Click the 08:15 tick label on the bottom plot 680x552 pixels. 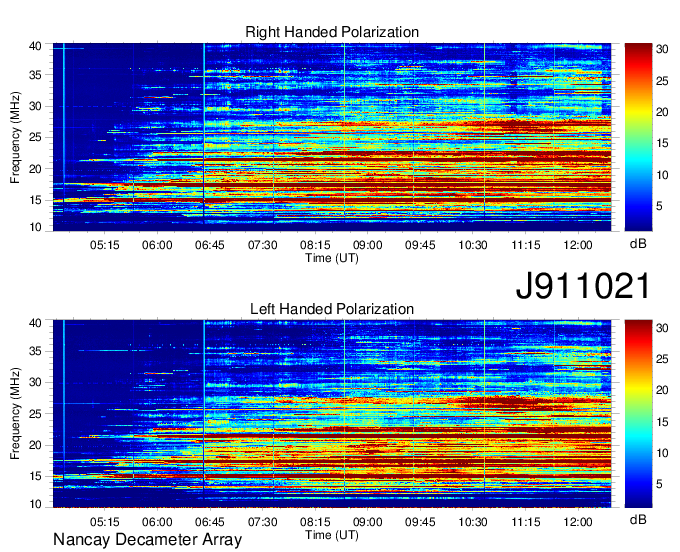[x=315, y=522]
